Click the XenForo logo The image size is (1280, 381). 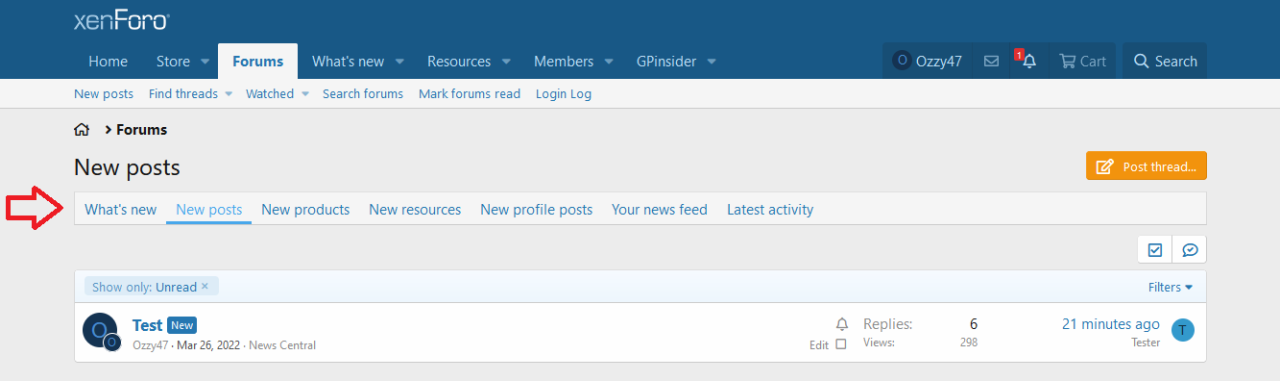click(121, 20)
